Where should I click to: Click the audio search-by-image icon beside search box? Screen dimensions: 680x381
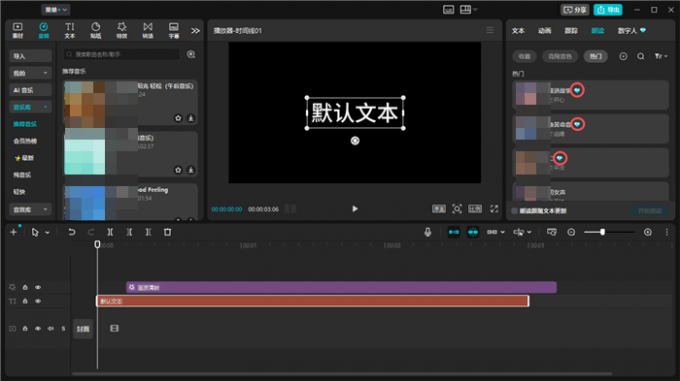pyautogui.click(x=191, y=54)
